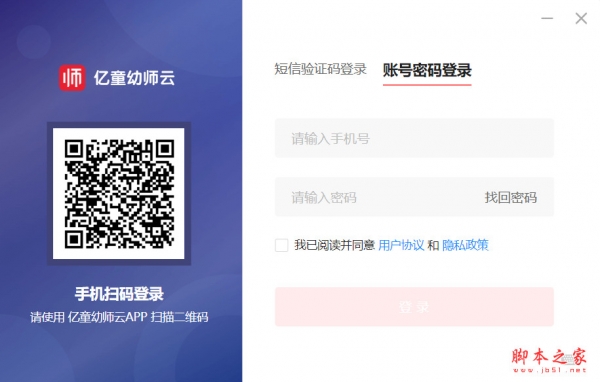Focus the 请输入手机号 phone number field
The height and width of the screenshot is (382, 600).
(x=414, y=138)
